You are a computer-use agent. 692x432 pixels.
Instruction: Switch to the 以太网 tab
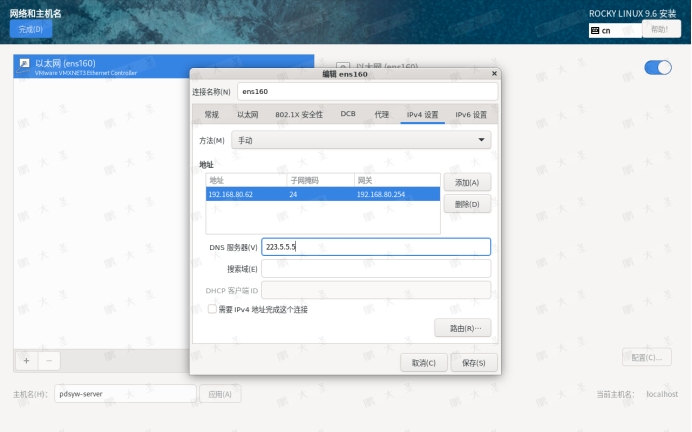248,114
